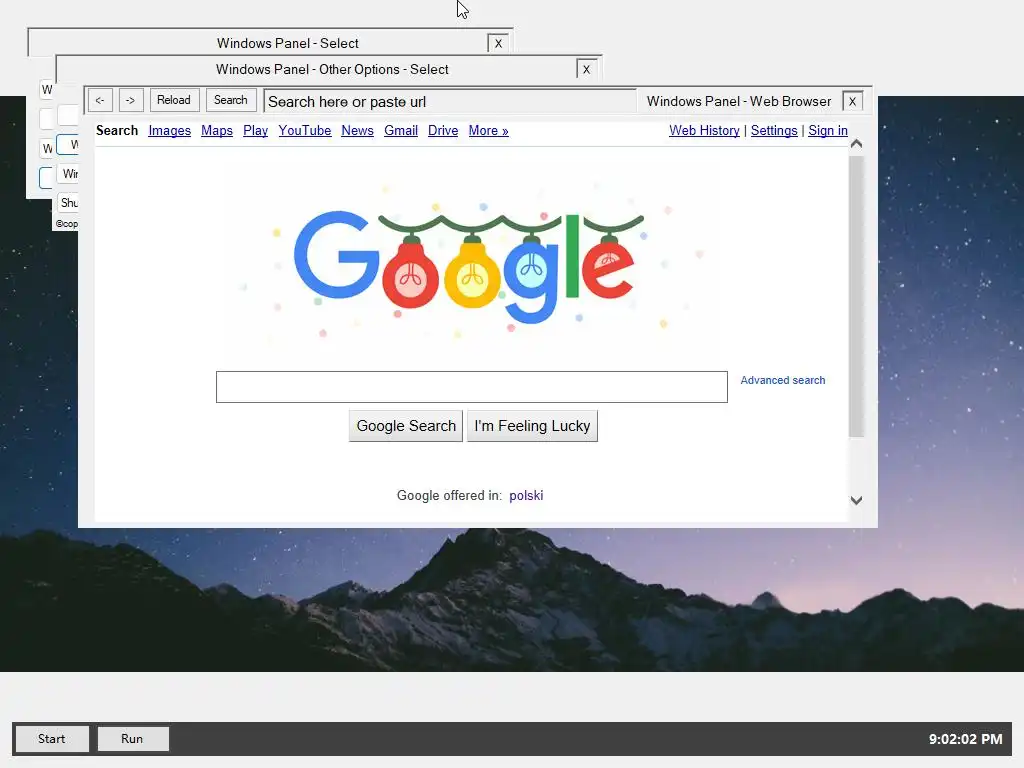This screenshot has height=768, width=1024.
Task: Click the Run button on taskbar
Action: pyautogui.click(x=133, y=739)
